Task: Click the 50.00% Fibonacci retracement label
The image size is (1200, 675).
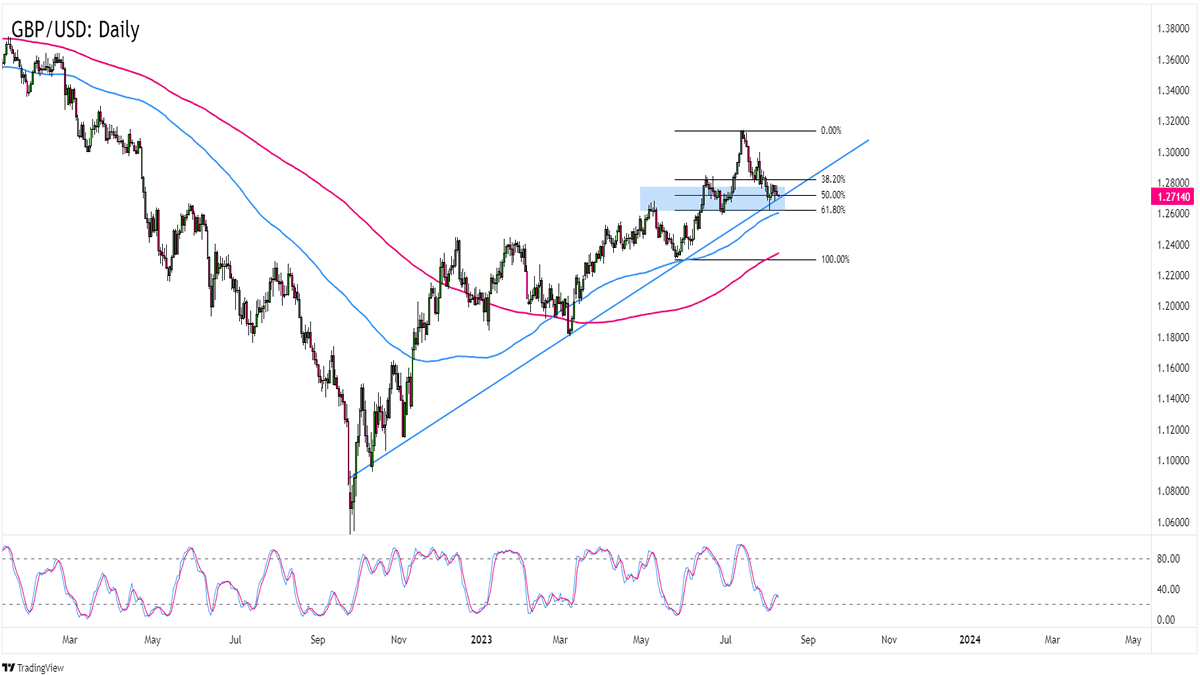Action: coord(832,195)
